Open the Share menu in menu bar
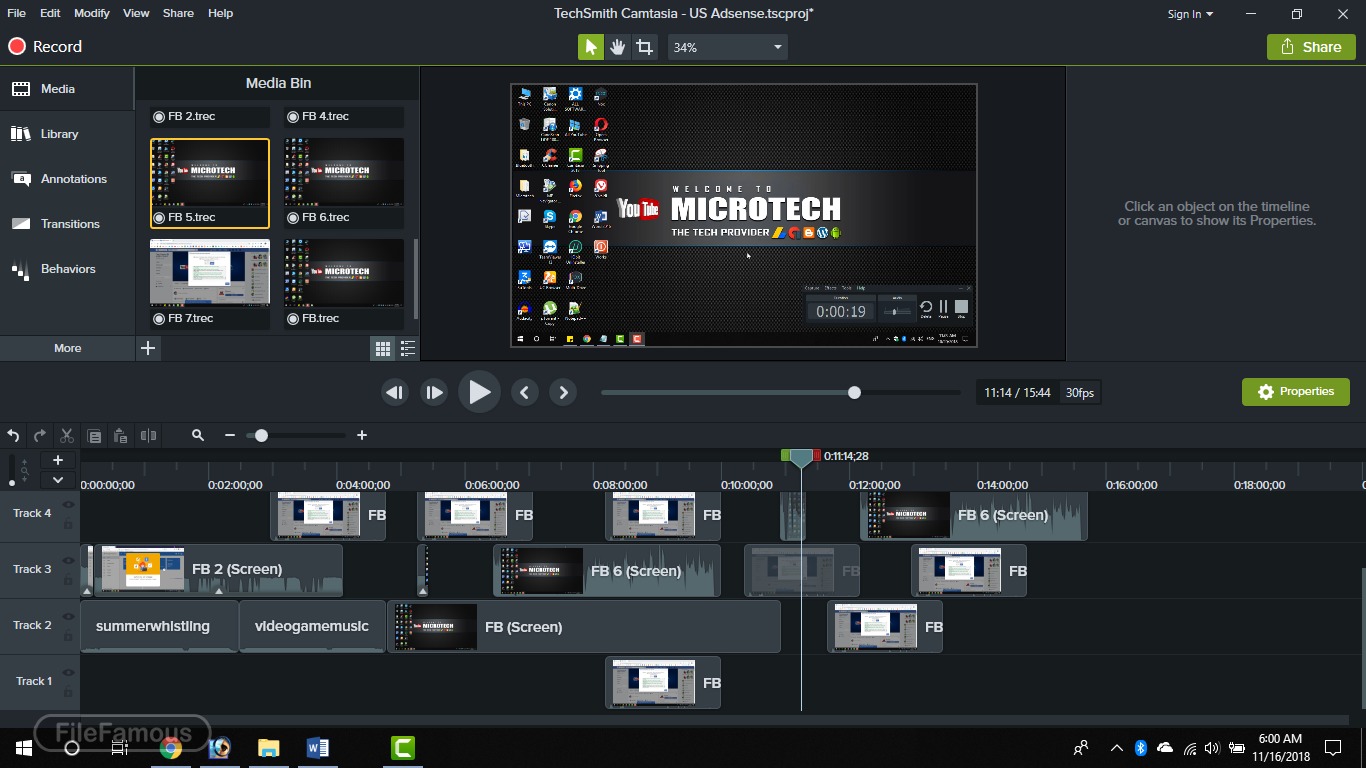This screenshot has width=1366, height=768. [178, 13]
